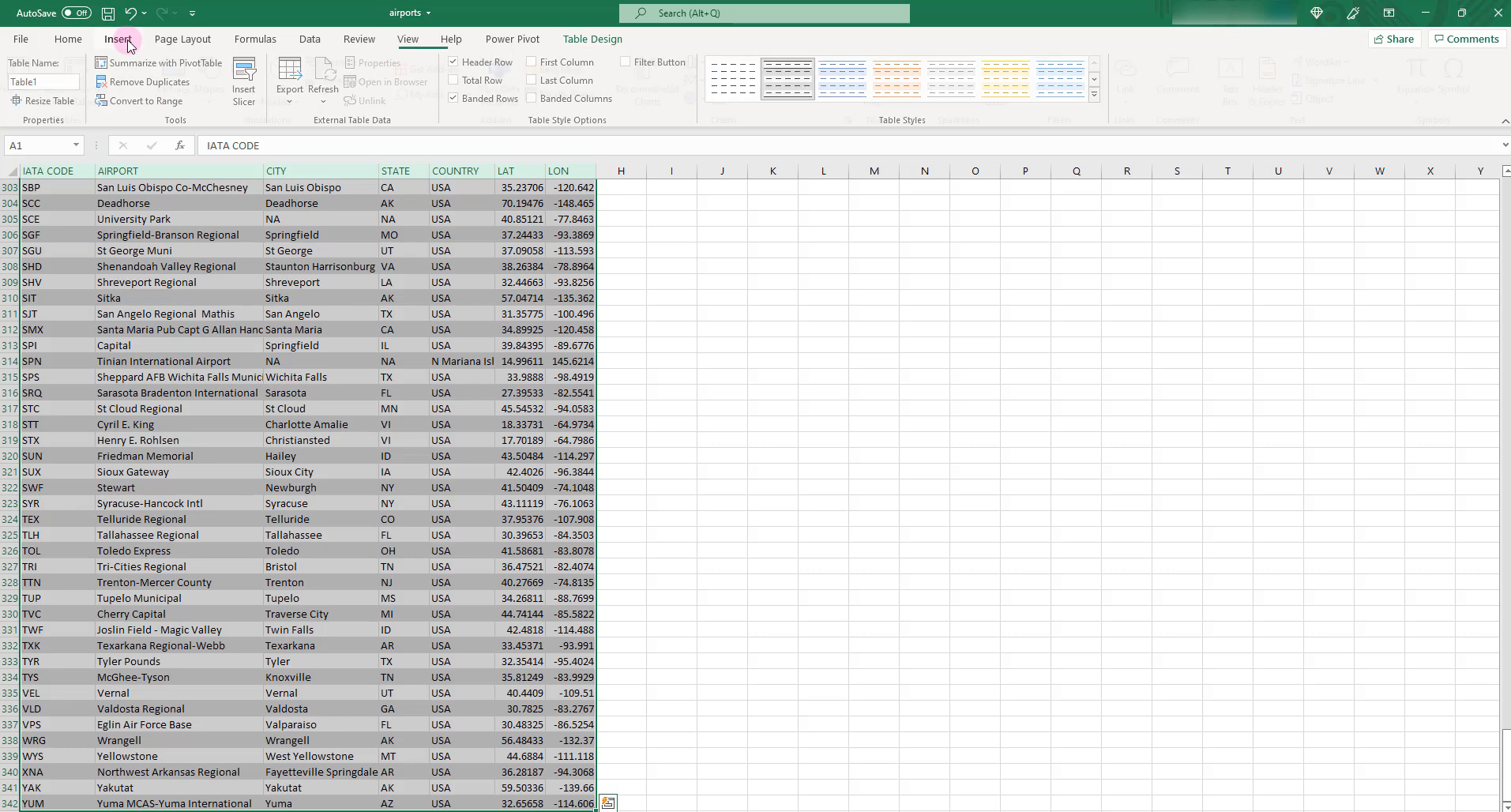Select the AIRPORT column header
The width and height of the screenshot is (1511, 812).
[x=179, y=171]
